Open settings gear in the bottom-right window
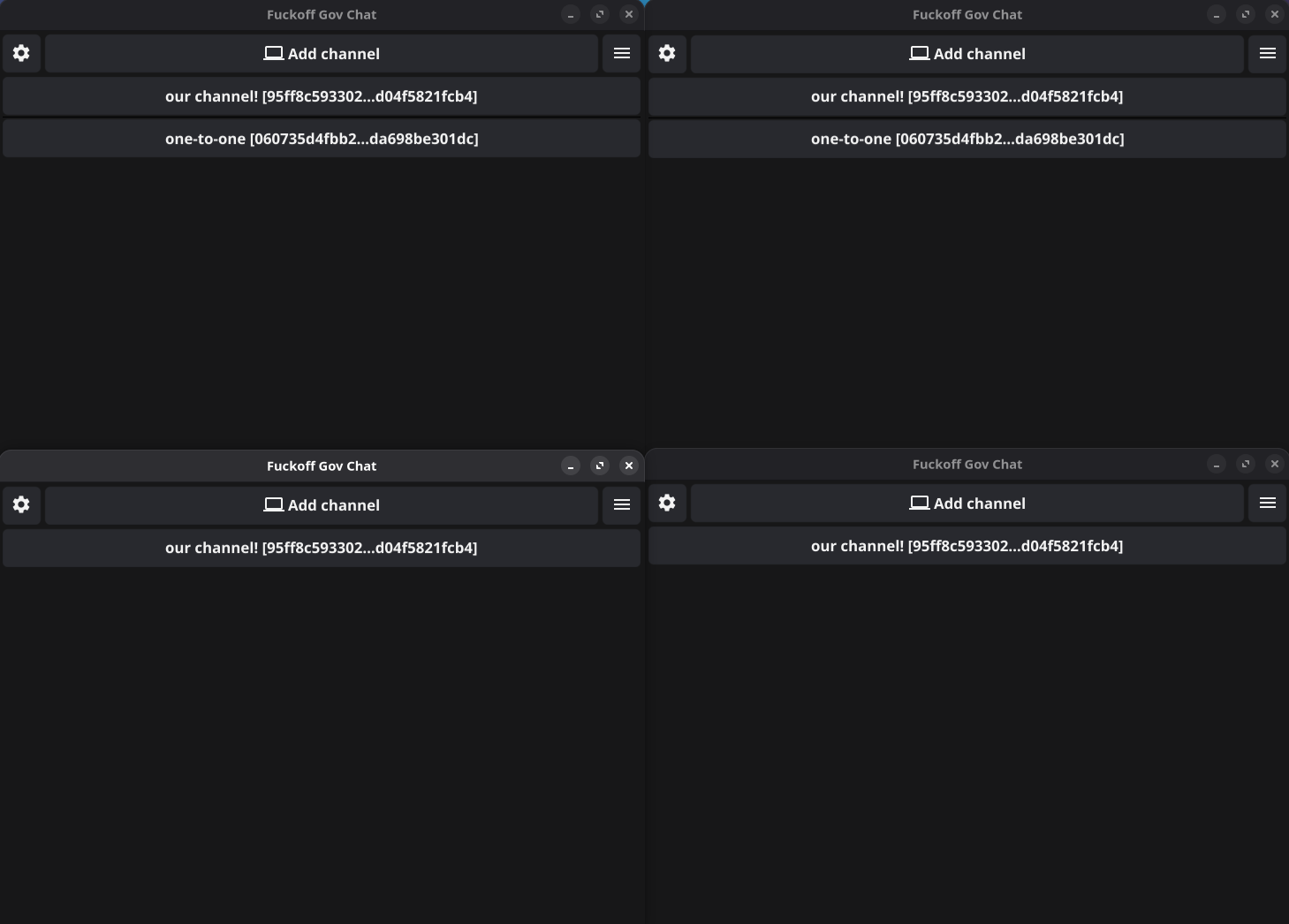 [x=667, y=504]
